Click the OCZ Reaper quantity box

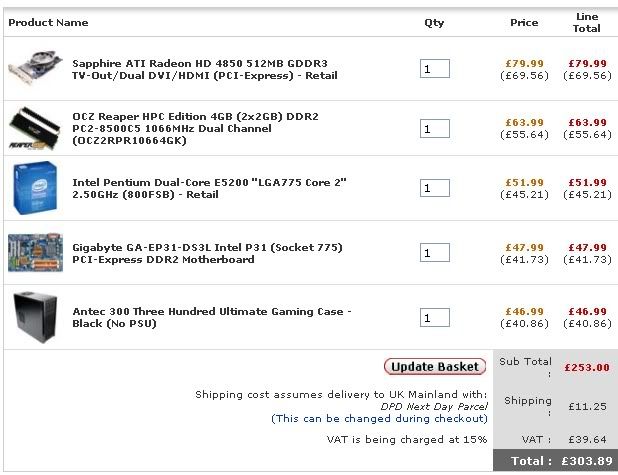click(435, 129)
